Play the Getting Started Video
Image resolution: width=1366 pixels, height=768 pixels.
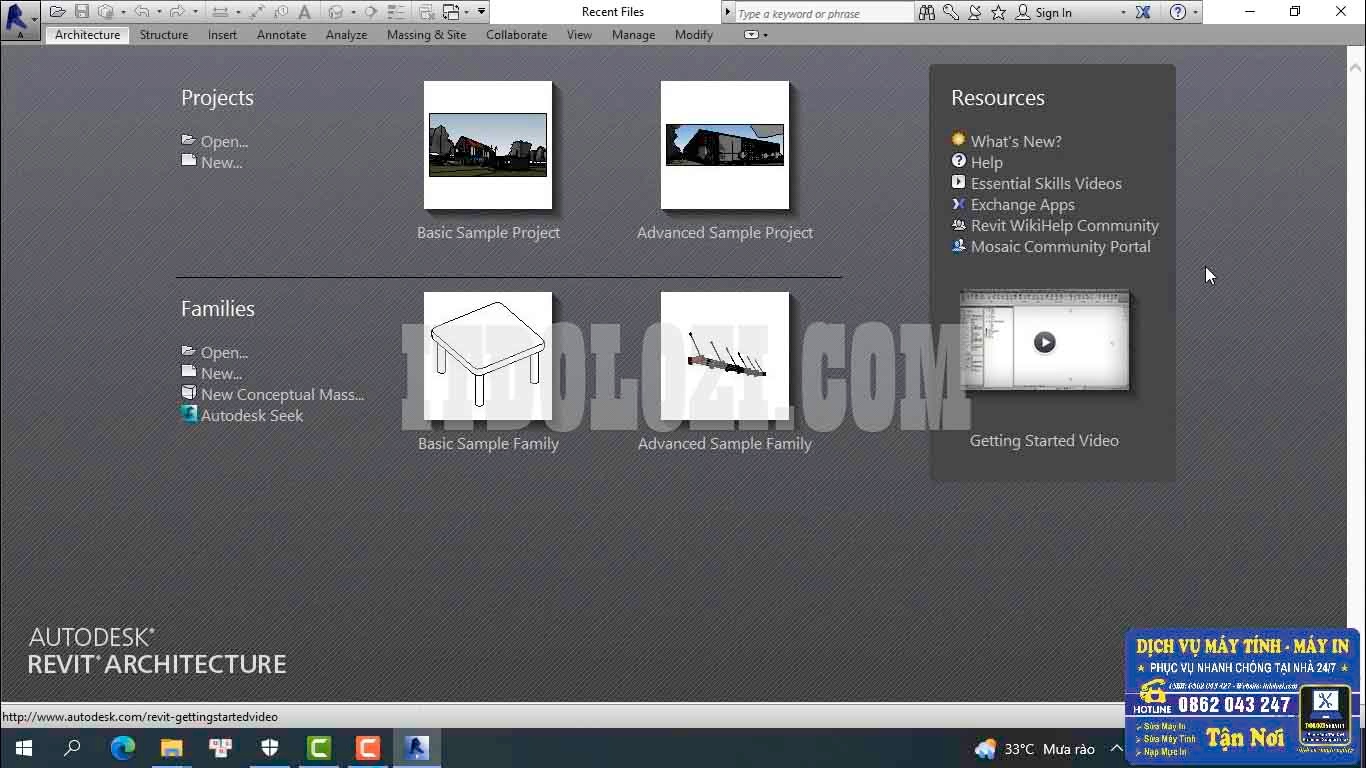click(1044, 342)
